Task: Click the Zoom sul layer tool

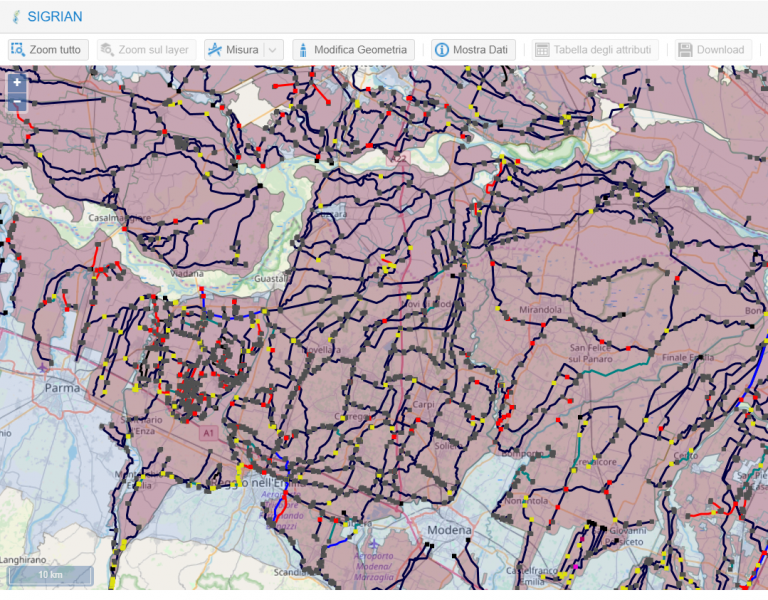Action: (x=145, y=49)
